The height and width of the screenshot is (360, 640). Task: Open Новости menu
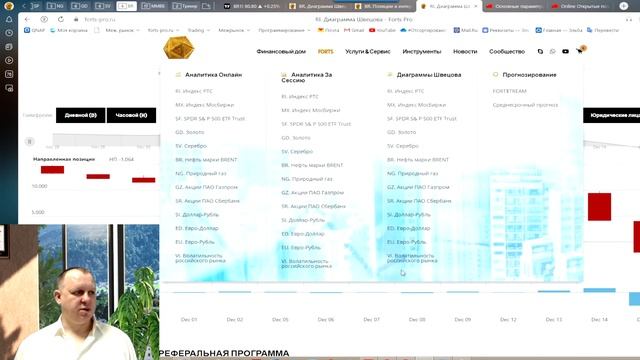(465, 51)
